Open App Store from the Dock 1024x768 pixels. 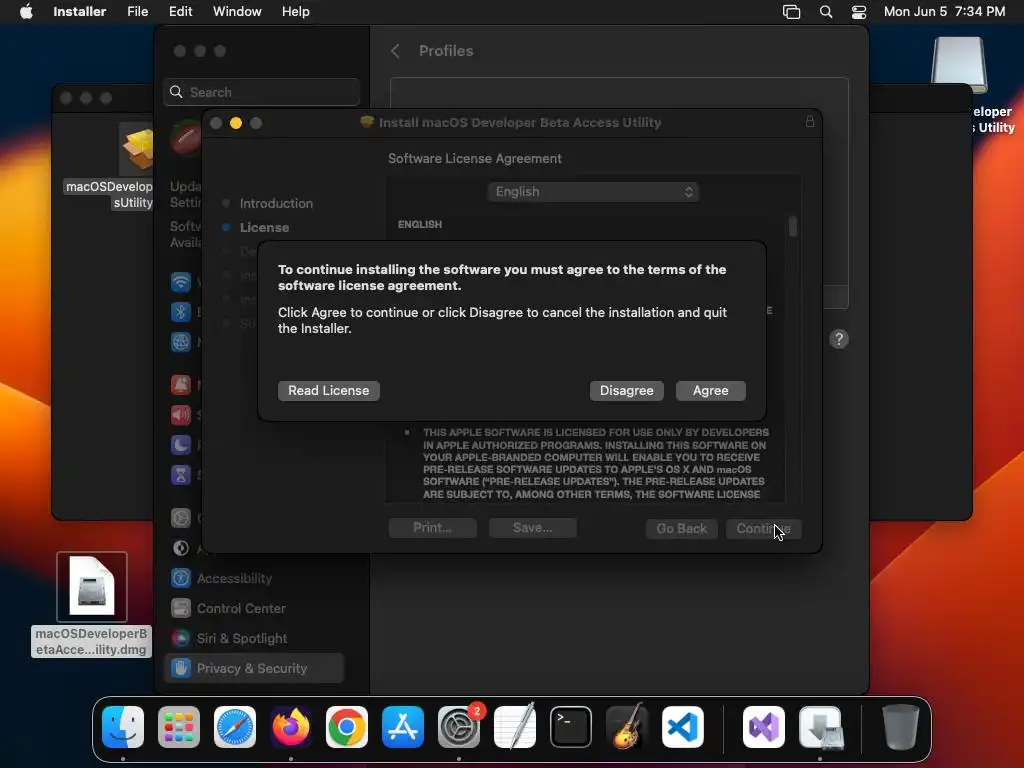(403, 727)
